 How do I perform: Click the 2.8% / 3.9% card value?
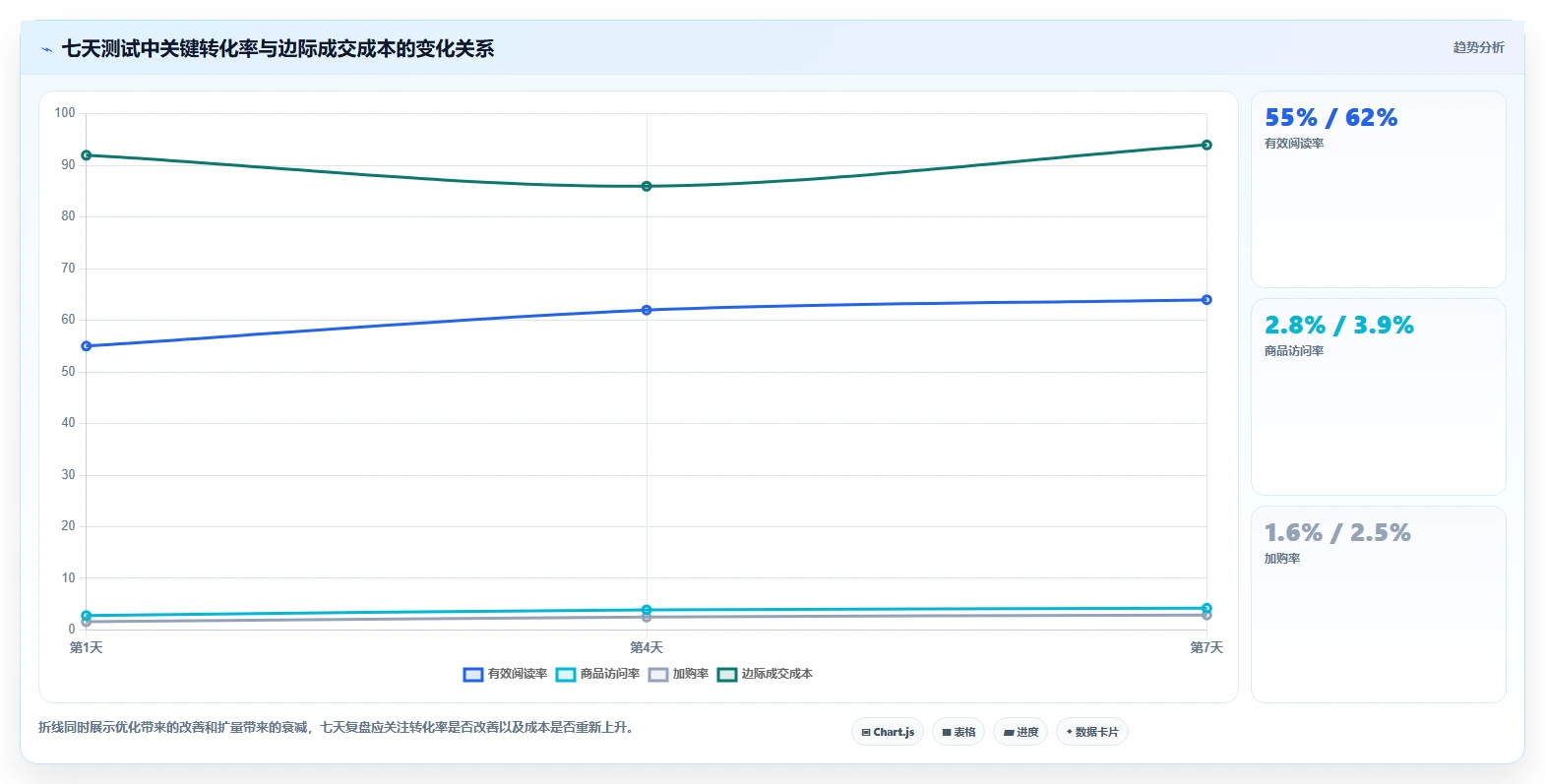(x=1338, y=326)
